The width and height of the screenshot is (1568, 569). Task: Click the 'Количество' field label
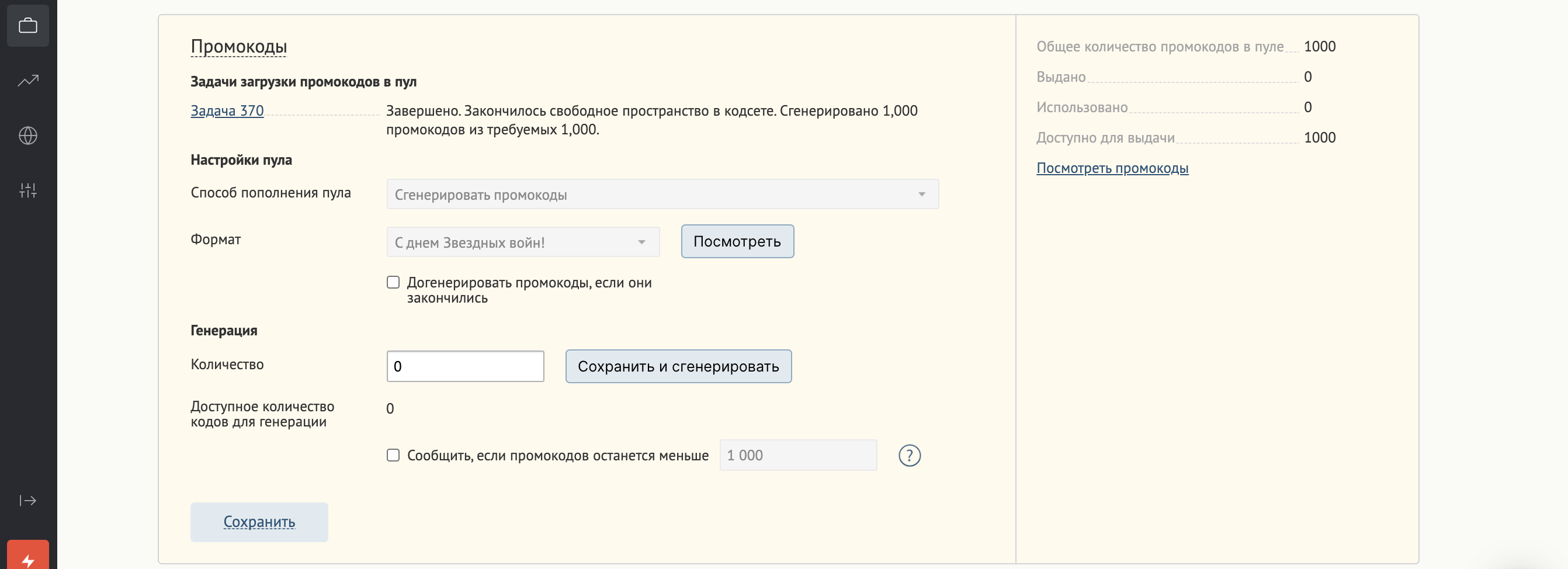[x=227, y=365]
